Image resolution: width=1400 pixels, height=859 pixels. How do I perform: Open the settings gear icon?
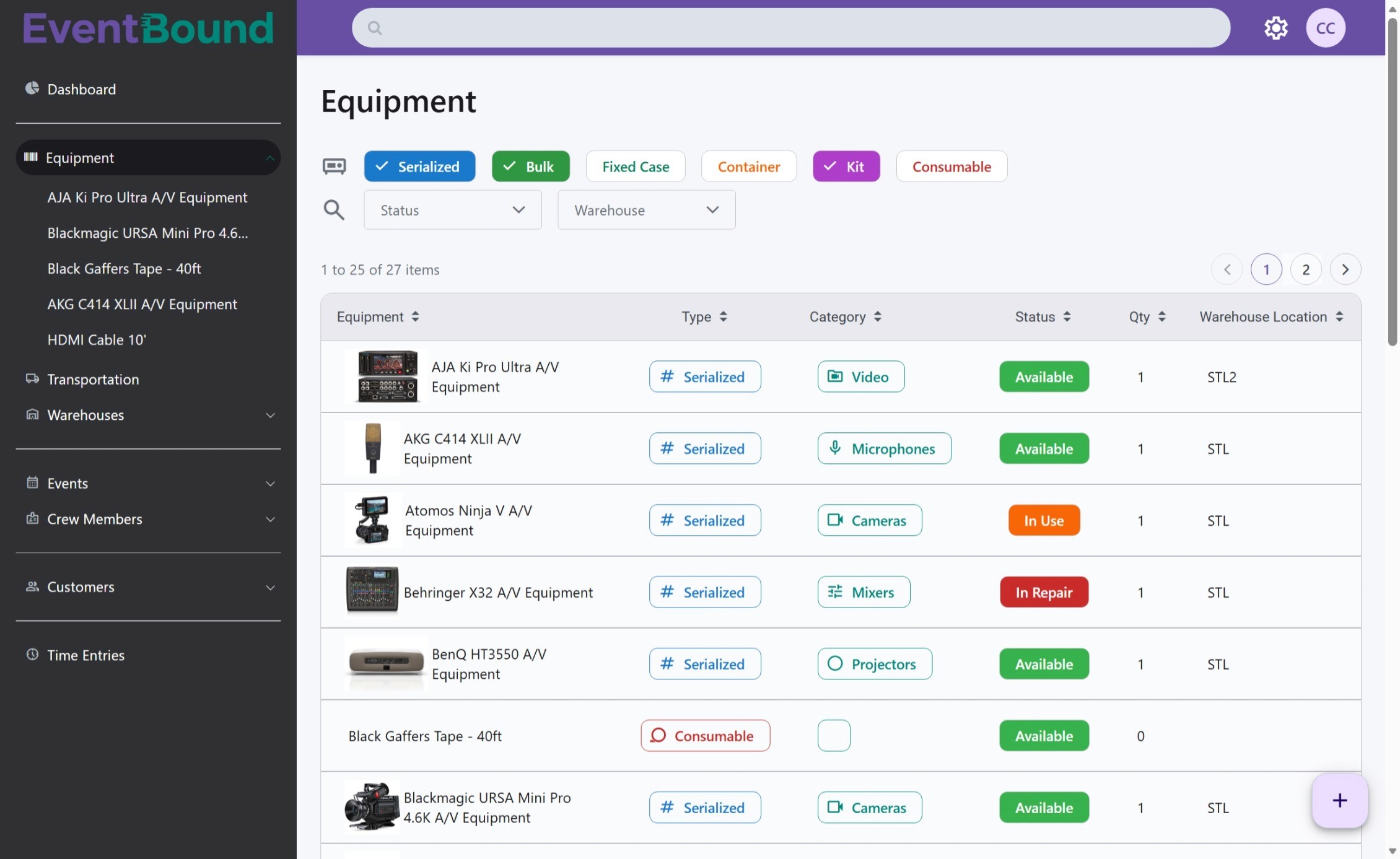pos(1275,28)
